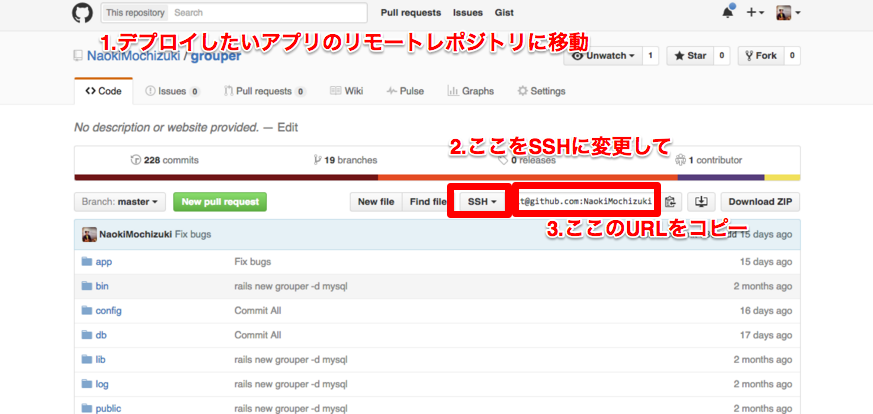The image size is (873, 414).
Task: Open the Settings tab
Action: 541,91
